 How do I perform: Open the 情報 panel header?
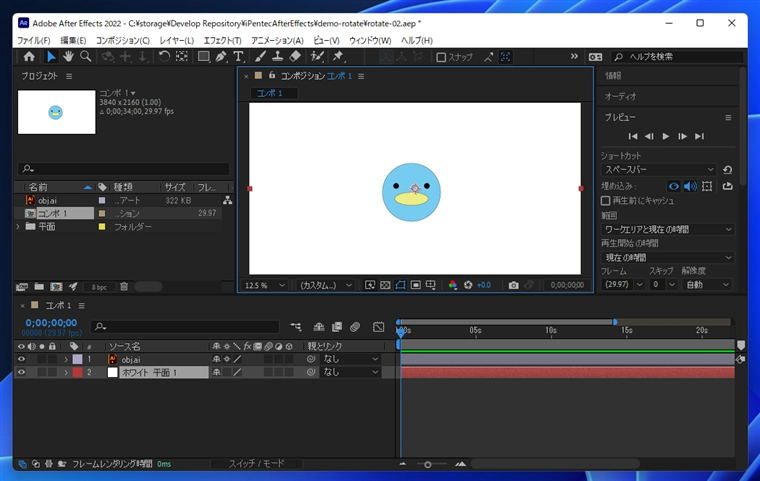[613, 76]
